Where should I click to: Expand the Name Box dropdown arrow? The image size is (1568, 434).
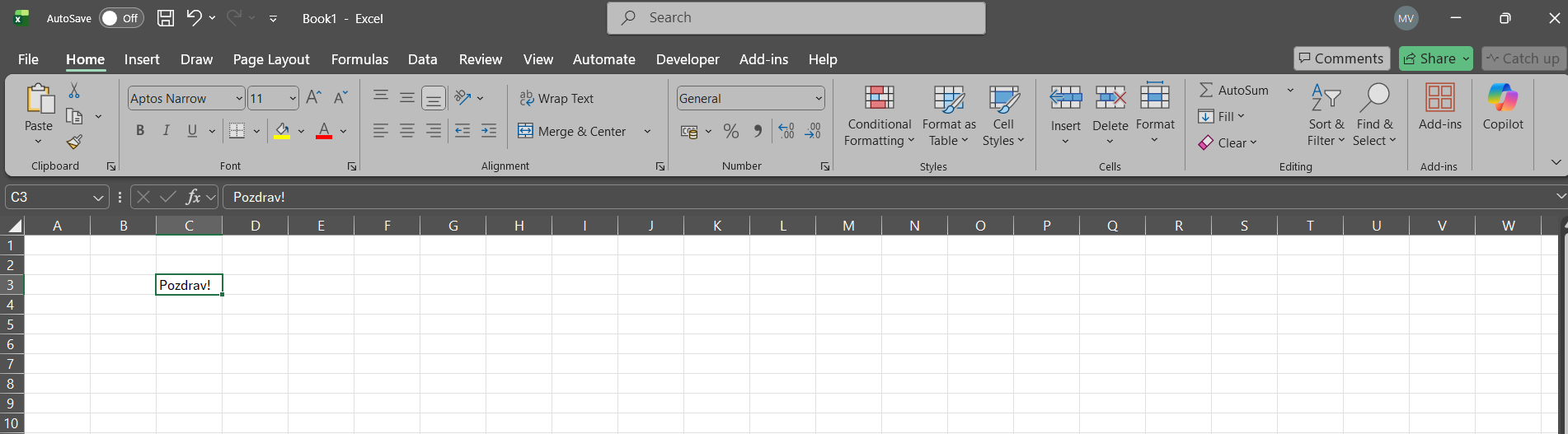point(98,197)
